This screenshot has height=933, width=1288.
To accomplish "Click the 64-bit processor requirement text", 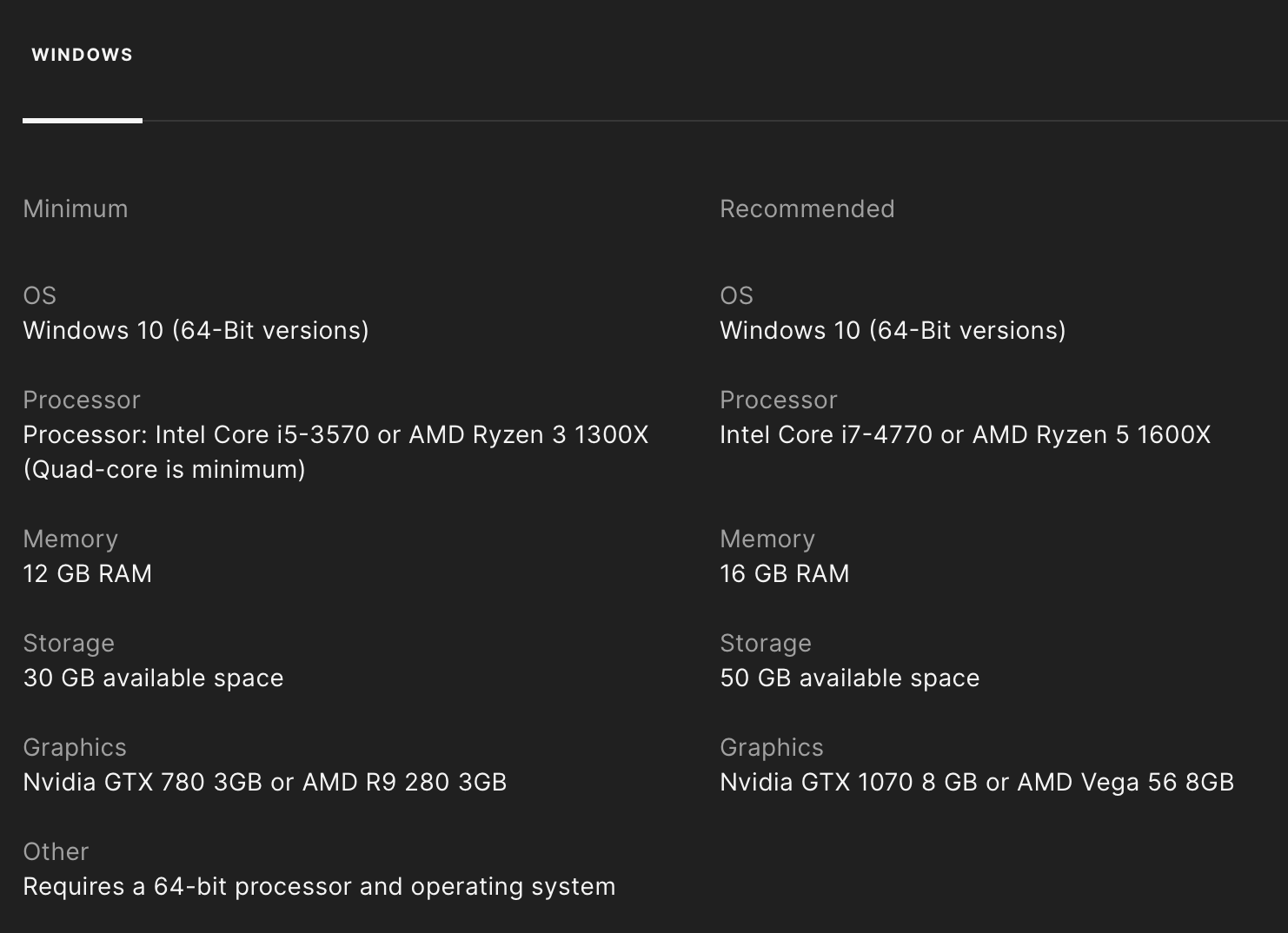I will coord(319,886).
